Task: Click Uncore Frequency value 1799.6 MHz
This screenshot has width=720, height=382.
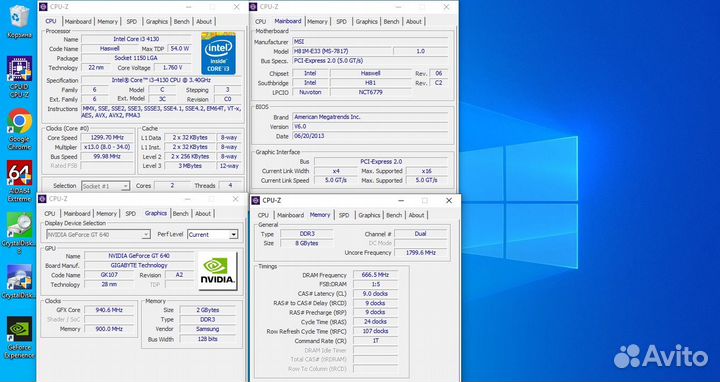Action: click(420, 253)
